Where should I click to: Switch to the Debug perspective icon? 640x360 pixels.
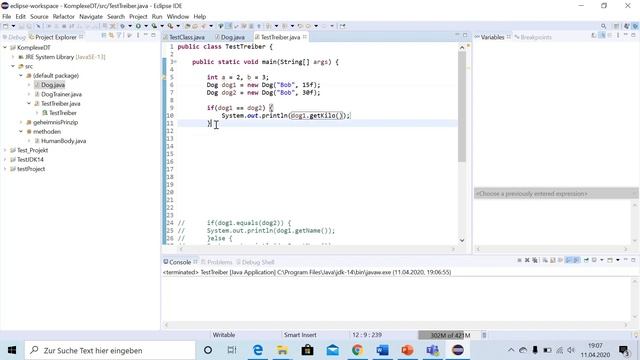click(635, 26)
